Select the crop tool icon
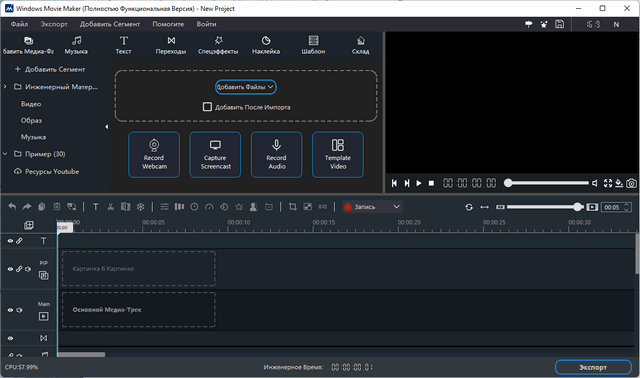The image size is (640, 378). [293, 207]
